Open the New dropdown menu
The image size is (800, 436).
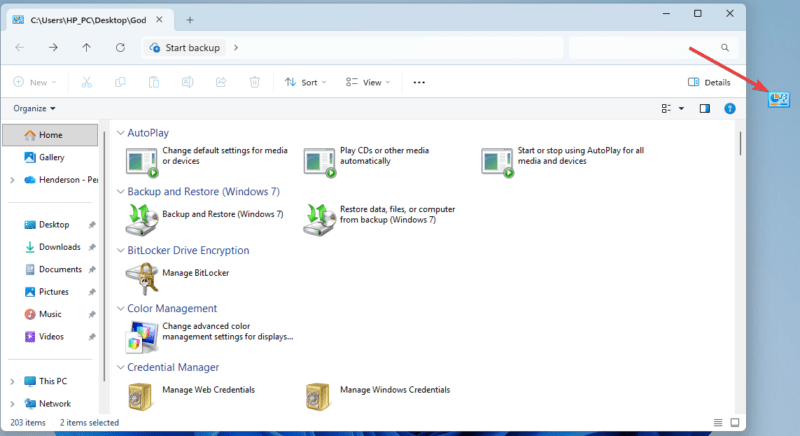35,82
